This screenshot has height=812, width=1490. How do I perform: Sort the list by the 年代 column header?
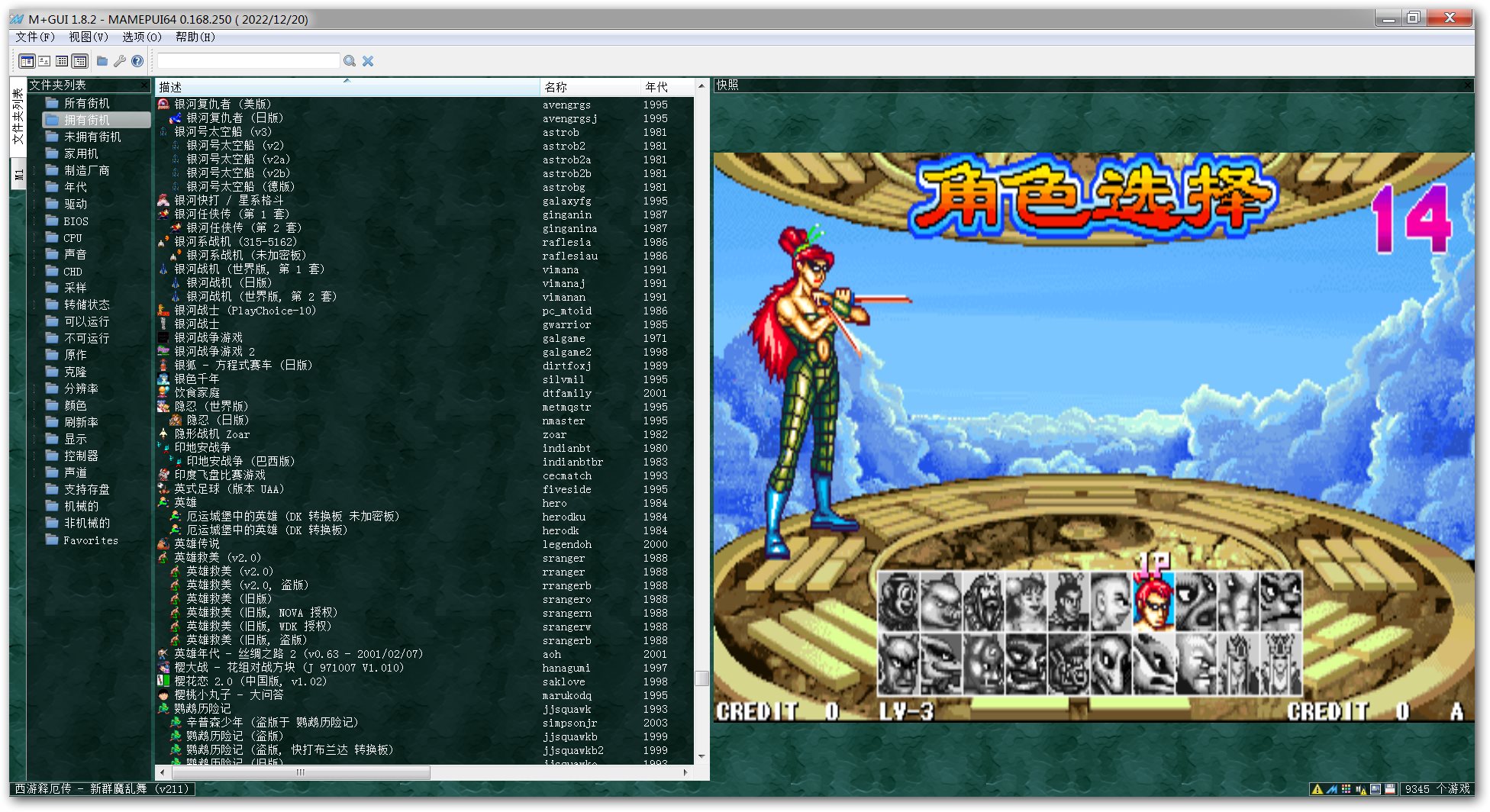[x=668, y=87]
